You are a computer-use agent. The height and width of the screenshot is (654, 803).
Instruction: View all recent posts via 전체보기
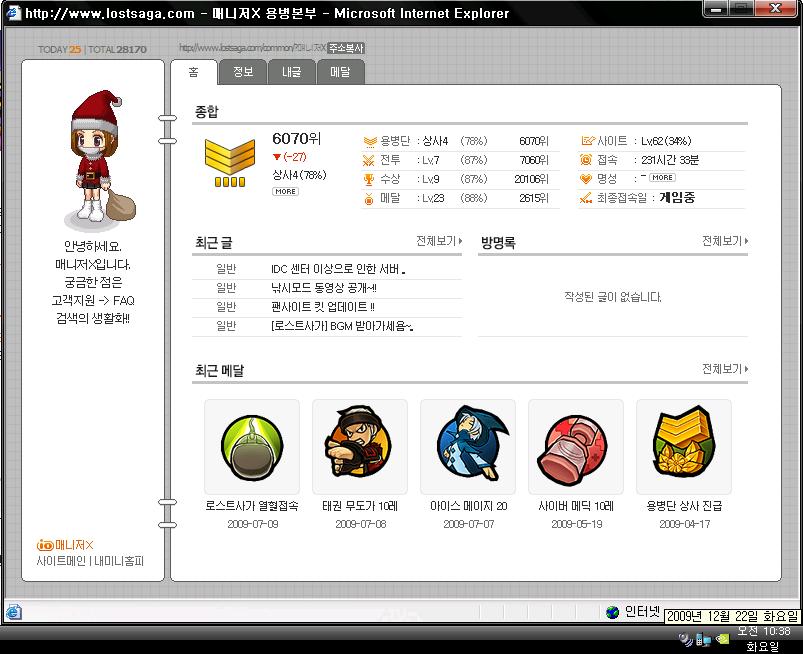click(439, 241)
